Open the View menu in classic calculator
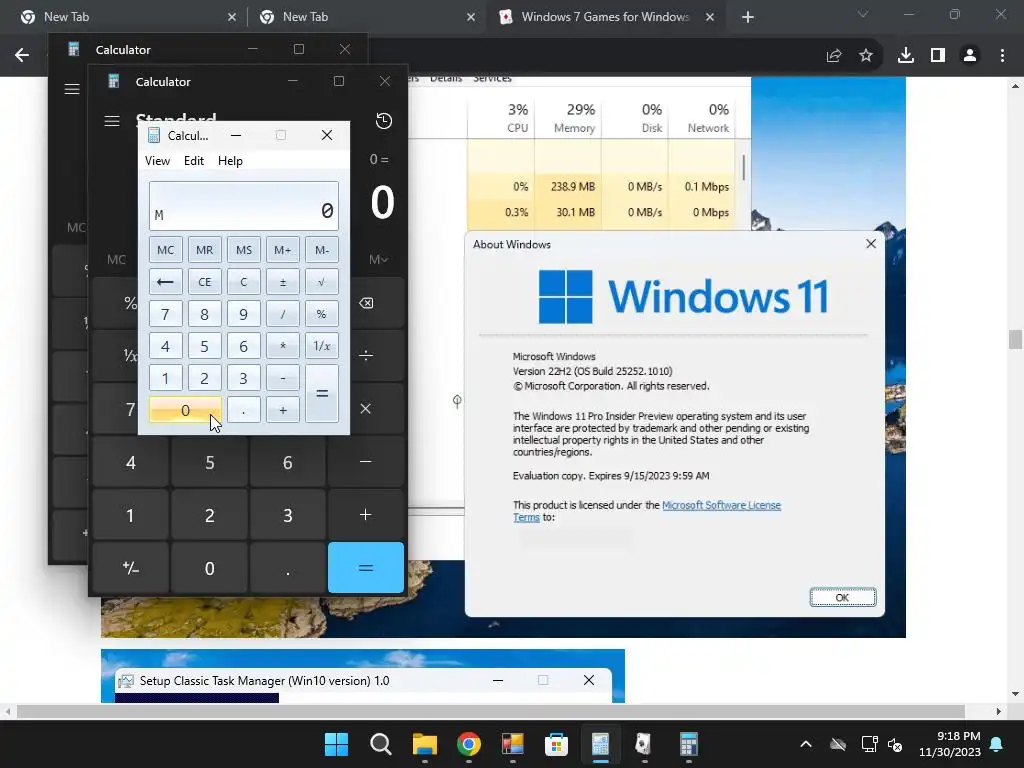The image size is (1024, 768). [x=157, y=161]
